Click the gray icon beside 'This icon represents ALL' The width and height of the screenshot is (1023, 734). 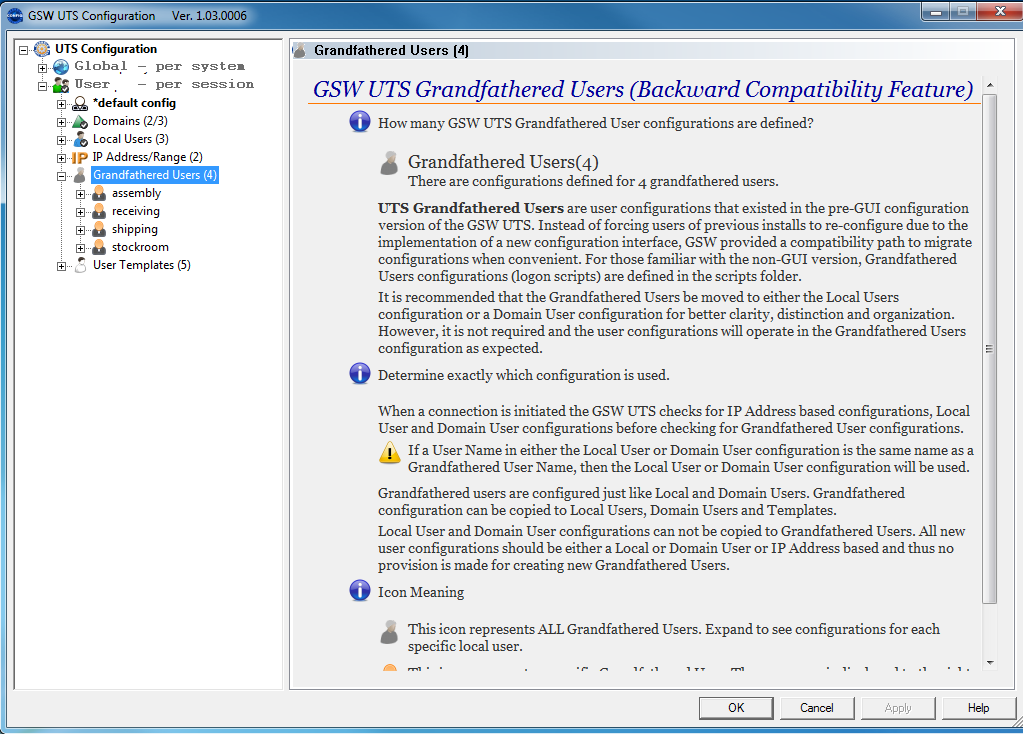[389, 632]
